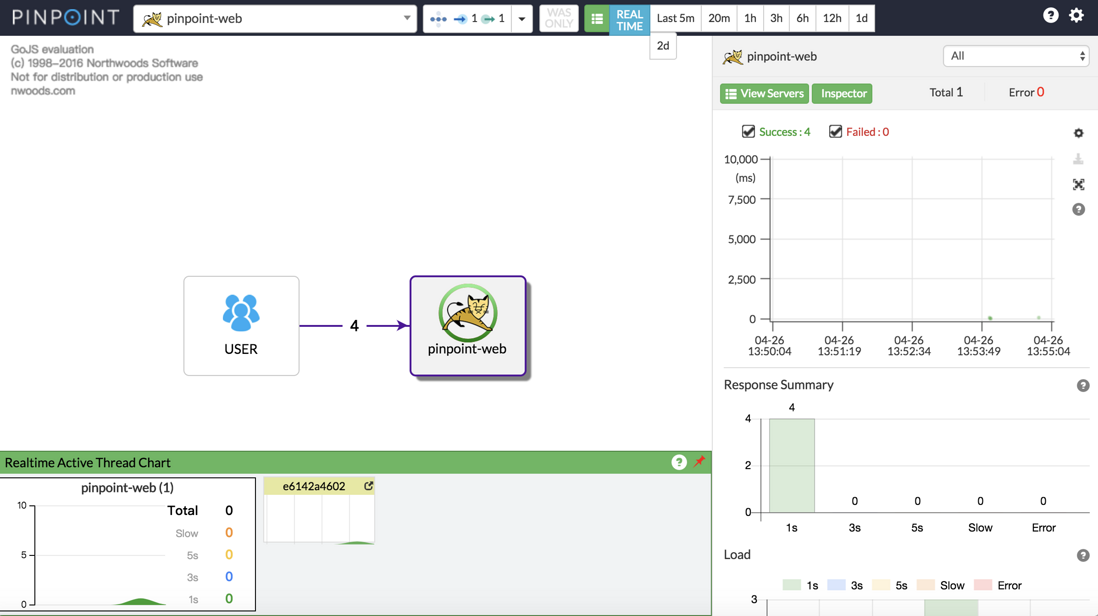Select the 12h time range
The image size is (1098, 616).
tap(832, 18)
